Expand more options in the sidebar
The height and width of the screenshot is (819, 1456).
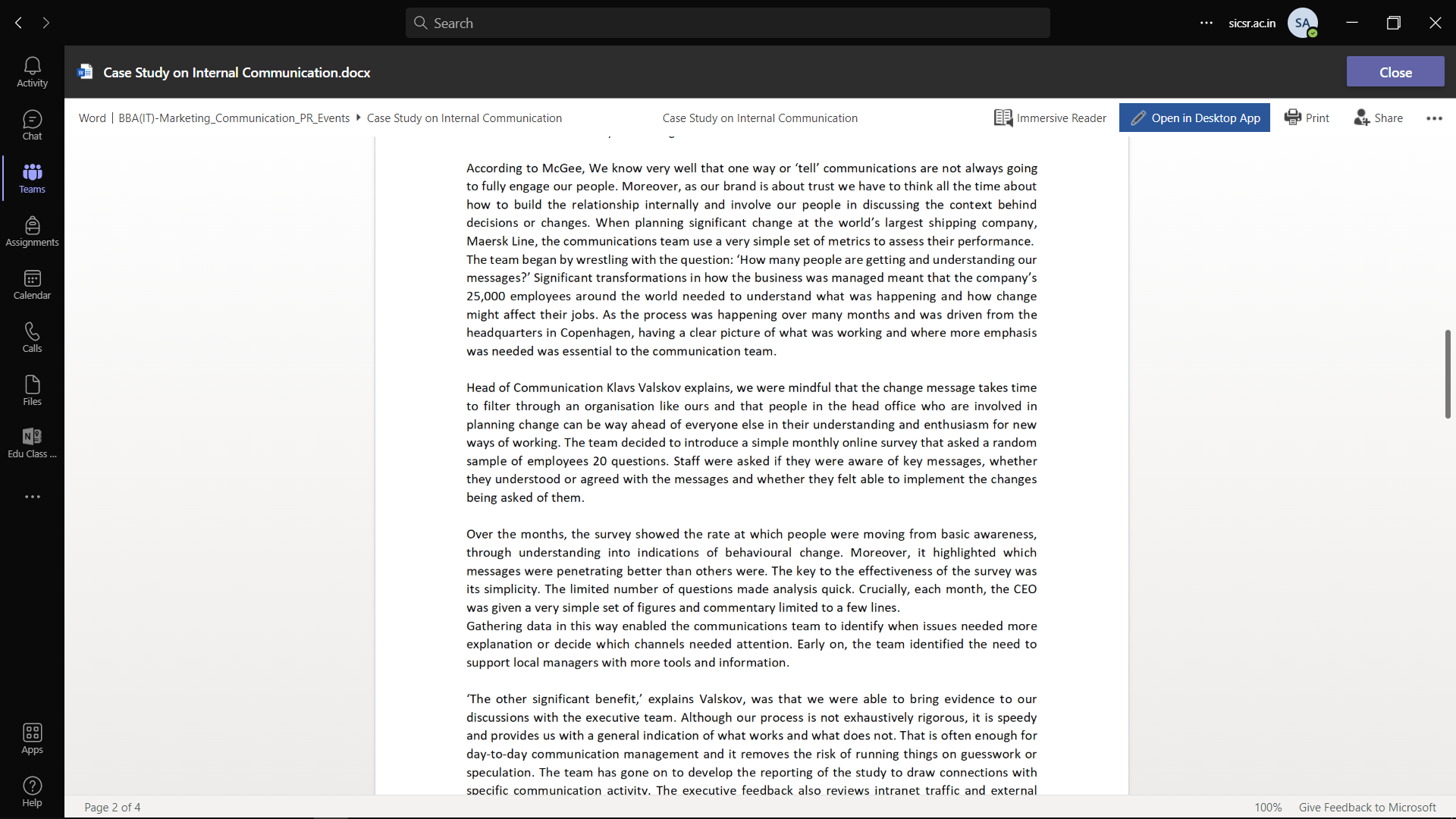tap(32, 496)
